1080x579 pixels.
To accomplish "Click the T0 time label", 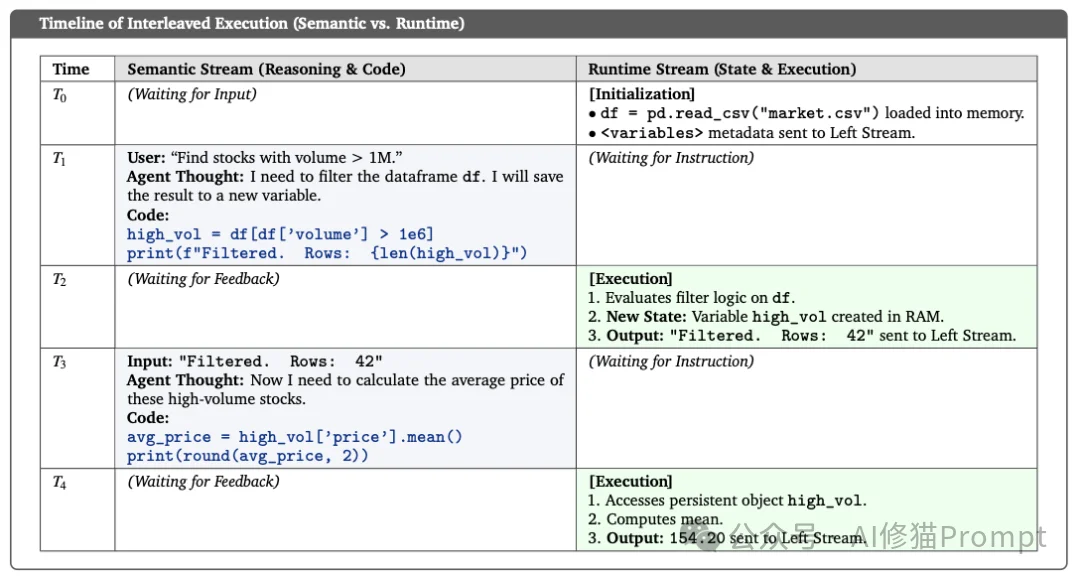I will coord(60,95).
